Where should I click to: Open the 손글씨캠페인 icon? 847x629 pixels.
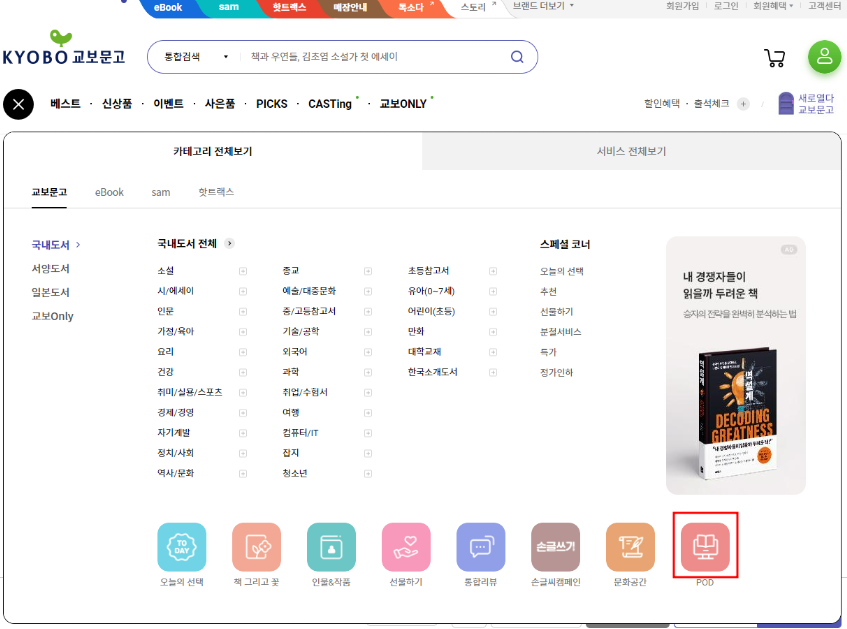[555, 547]
